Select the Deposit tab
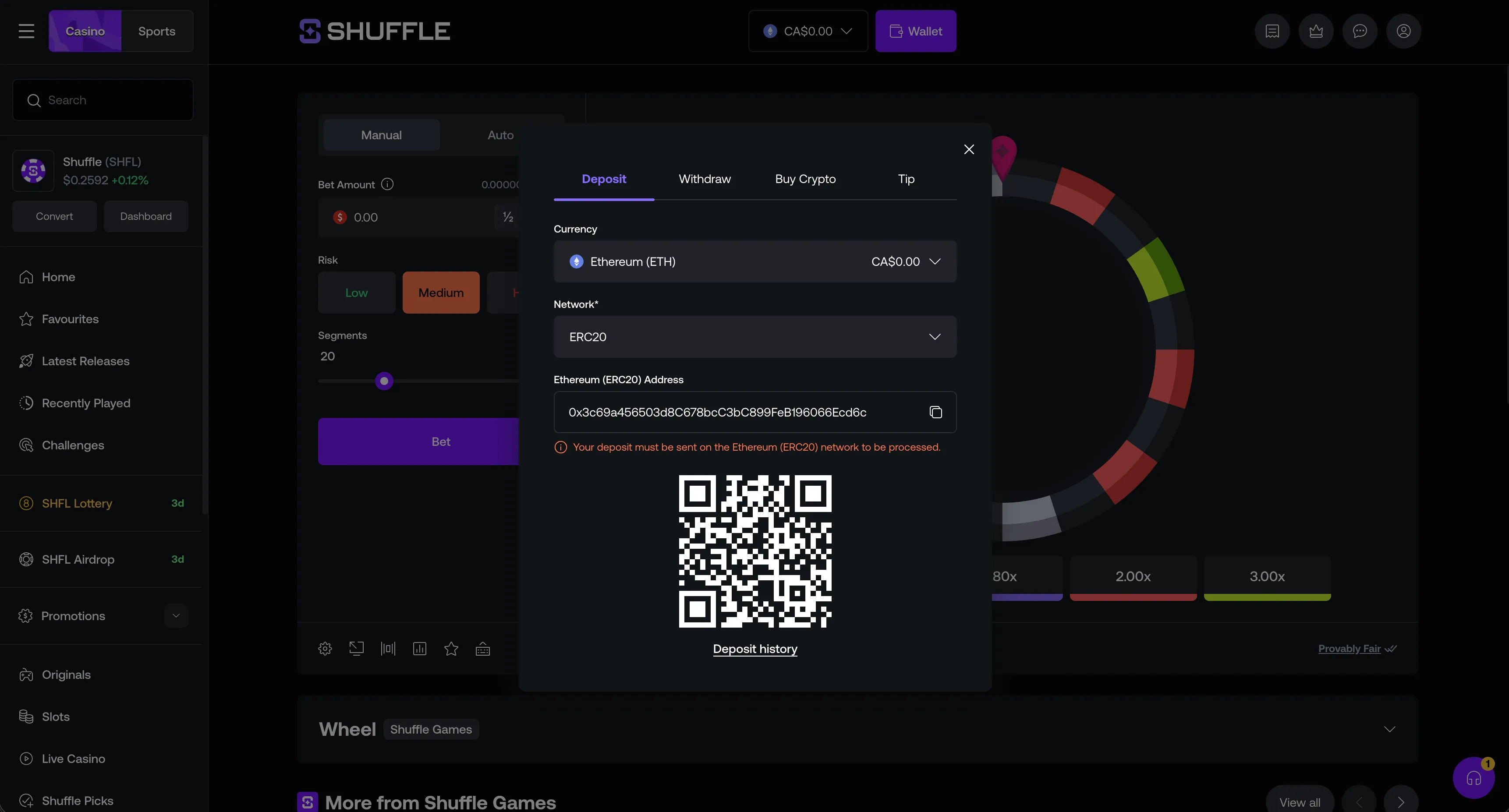The image size is (1509, 812). (x=603, y=179)
